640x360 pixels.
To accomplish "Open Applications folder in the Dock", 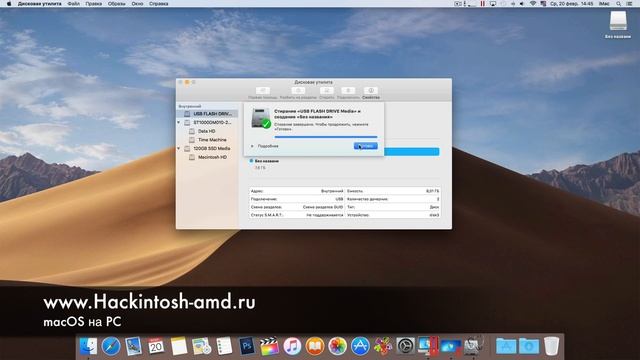I will [x=506, y=346].
